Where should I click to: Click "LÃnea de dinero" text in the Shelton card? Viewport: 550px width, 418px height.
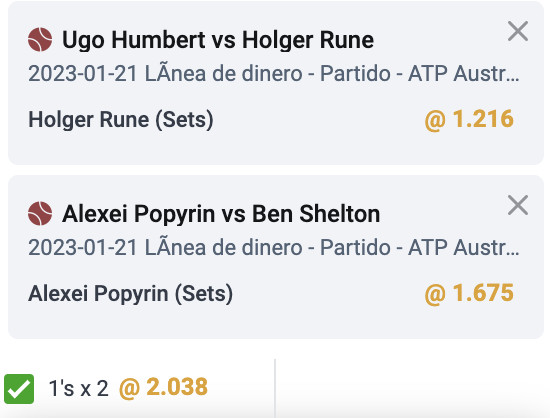224,248
